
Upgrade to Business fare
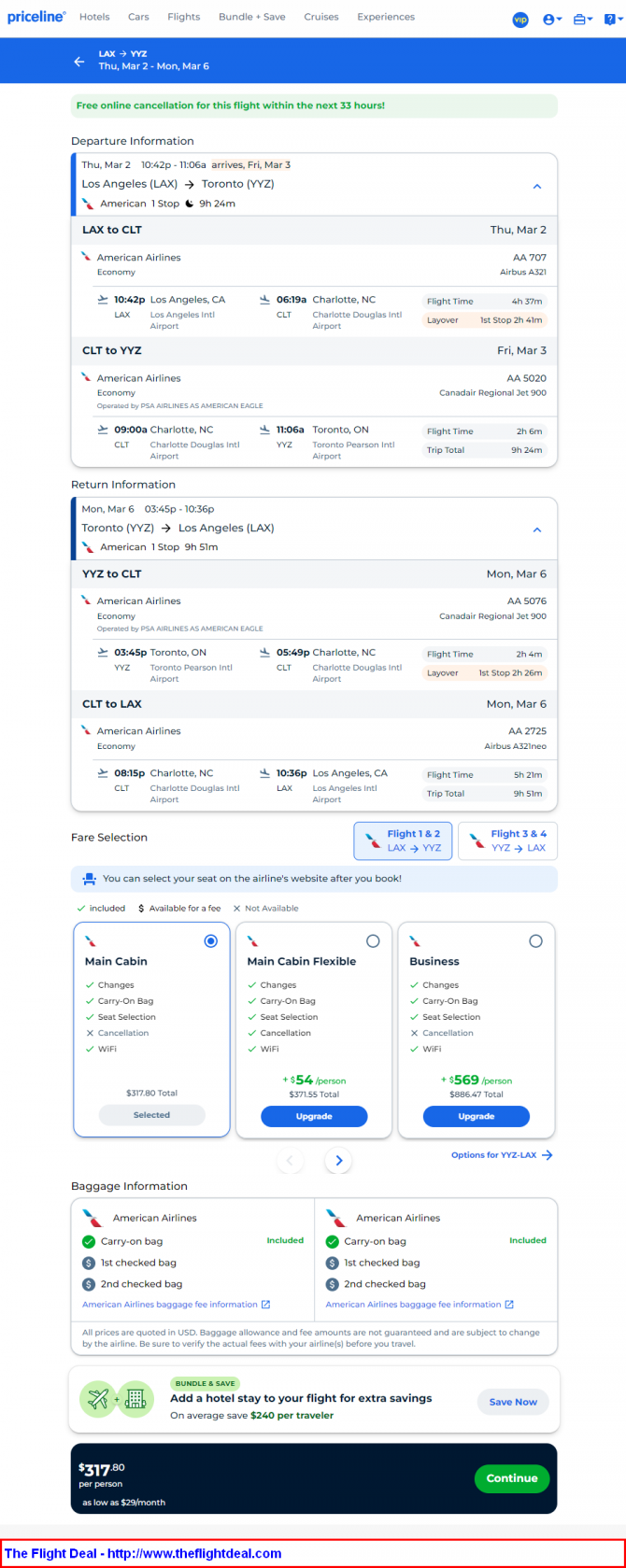(x=477, y=1116)
